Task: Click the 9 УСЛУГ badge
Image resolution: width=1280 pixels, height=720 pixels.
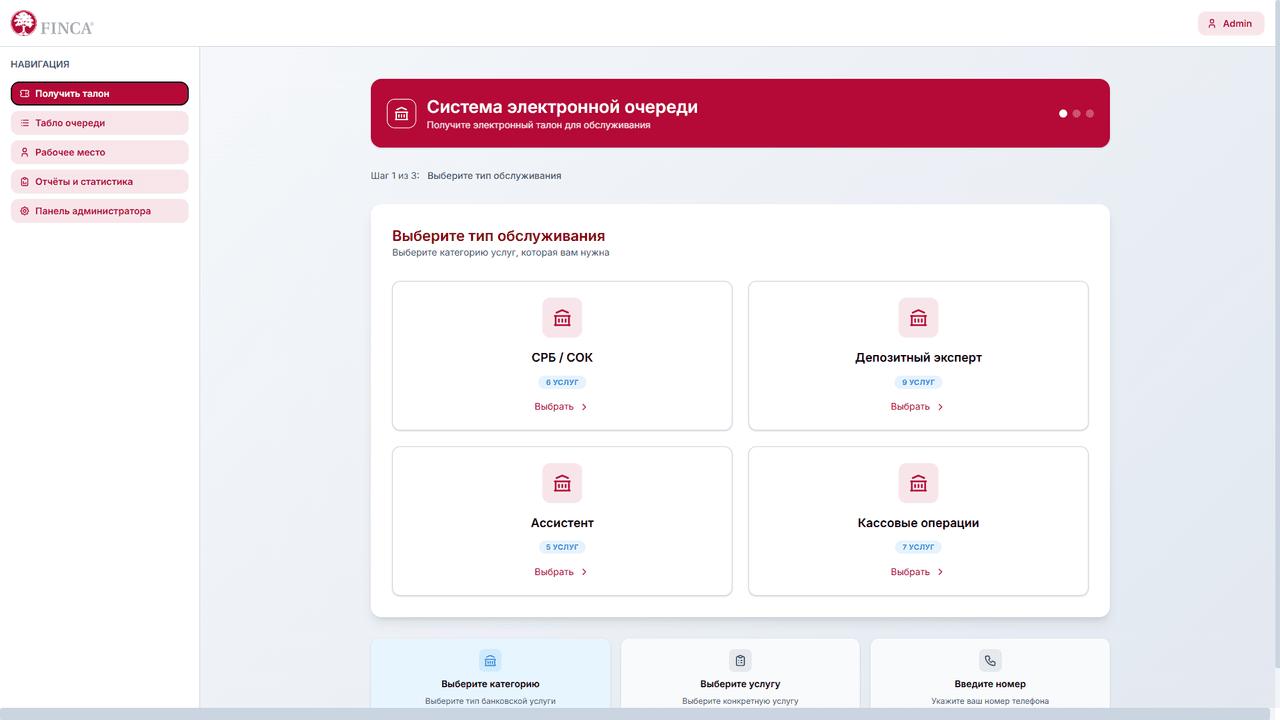Action: [918, 382]
